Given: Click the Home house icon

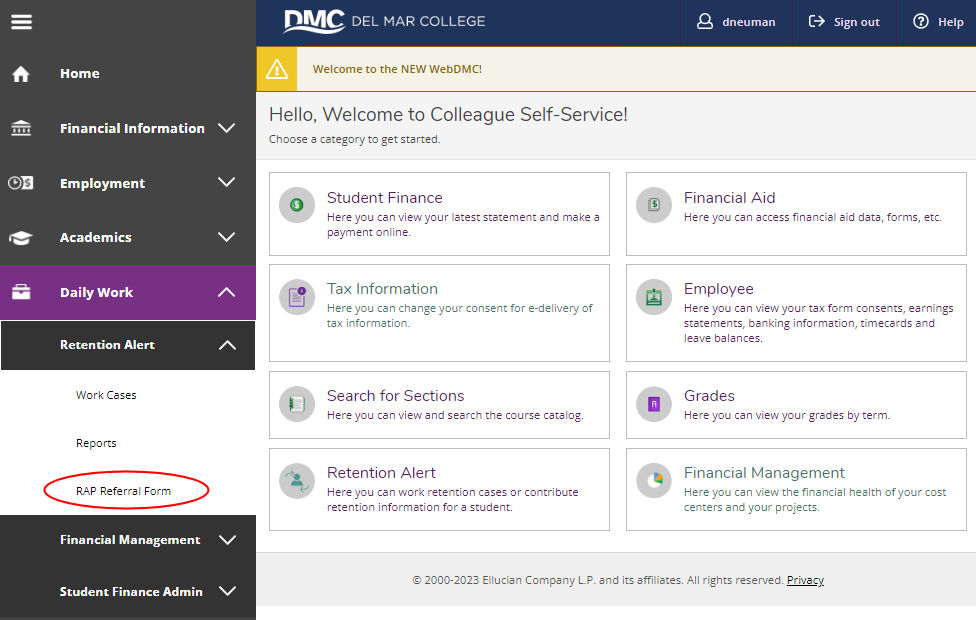Looking at the screenshot, I should pos(21,74).
